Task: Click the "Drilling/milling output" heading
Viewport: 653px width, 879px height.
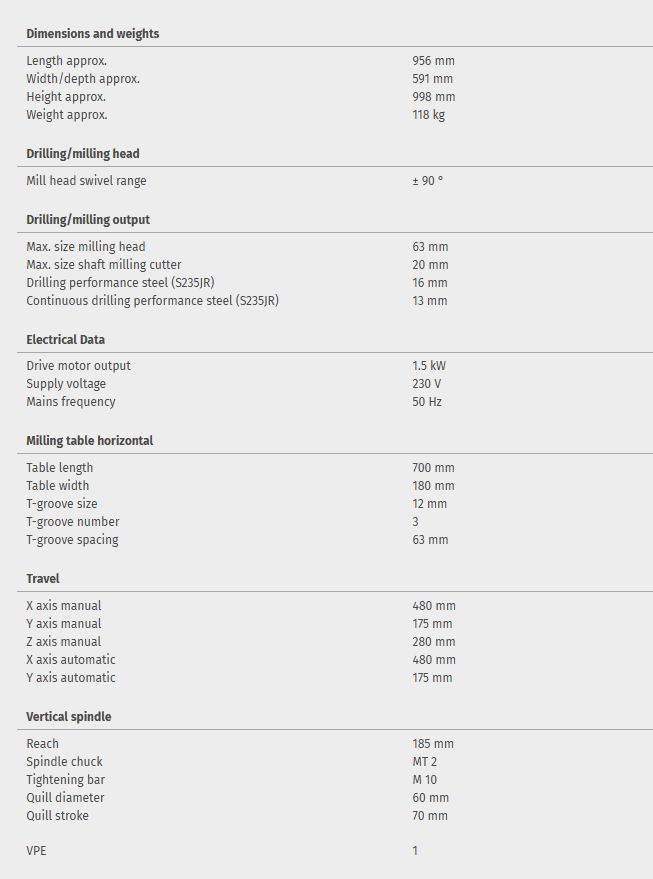Action: click(88, 220)
